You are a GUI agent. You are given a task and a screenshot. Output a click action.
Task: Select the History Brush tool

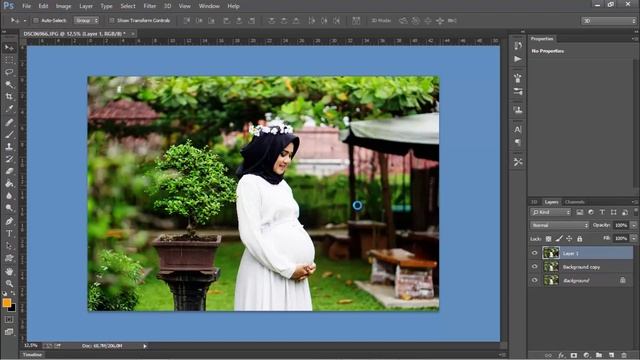(9, 159)
